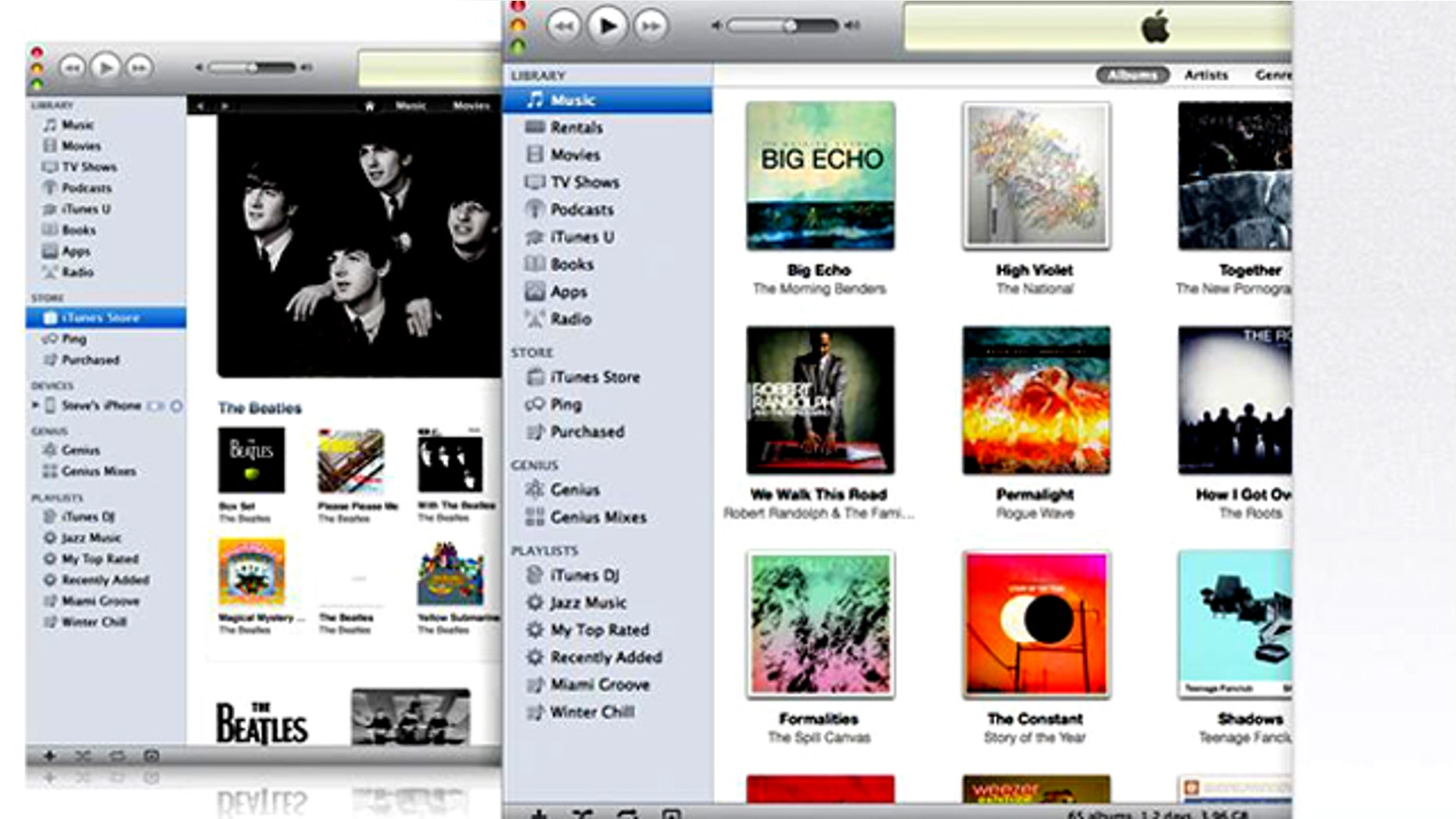Screen dimensions: 1456x819
Task: Click add playlist plus button in back window
Action: click(x=49, y=756)
